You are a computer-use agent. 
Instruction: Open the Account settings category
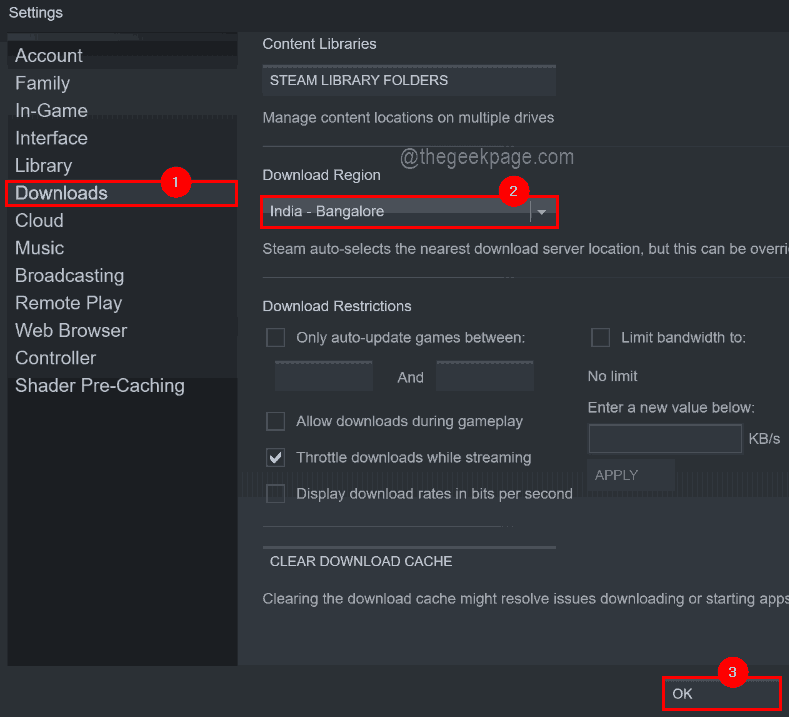pyautogui.click(x=49, y=56)
